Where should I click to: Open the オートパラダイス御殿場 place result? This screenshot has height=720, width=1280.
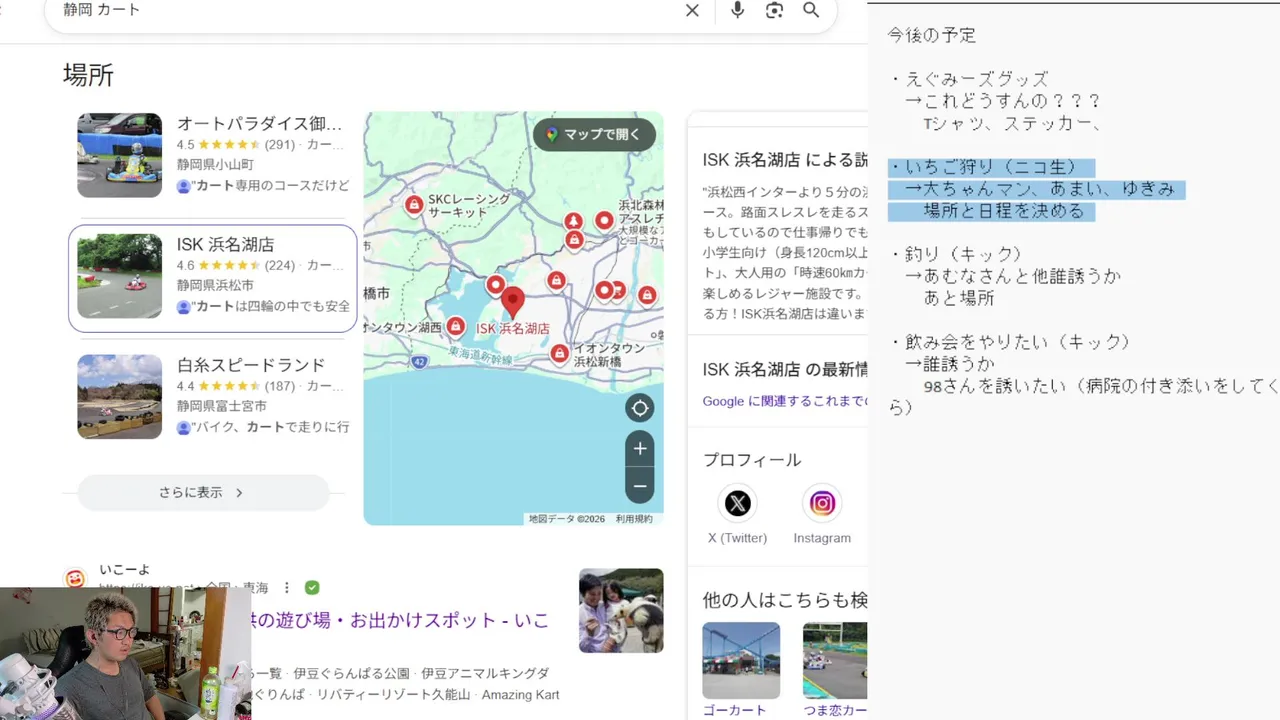coord(213,155)
